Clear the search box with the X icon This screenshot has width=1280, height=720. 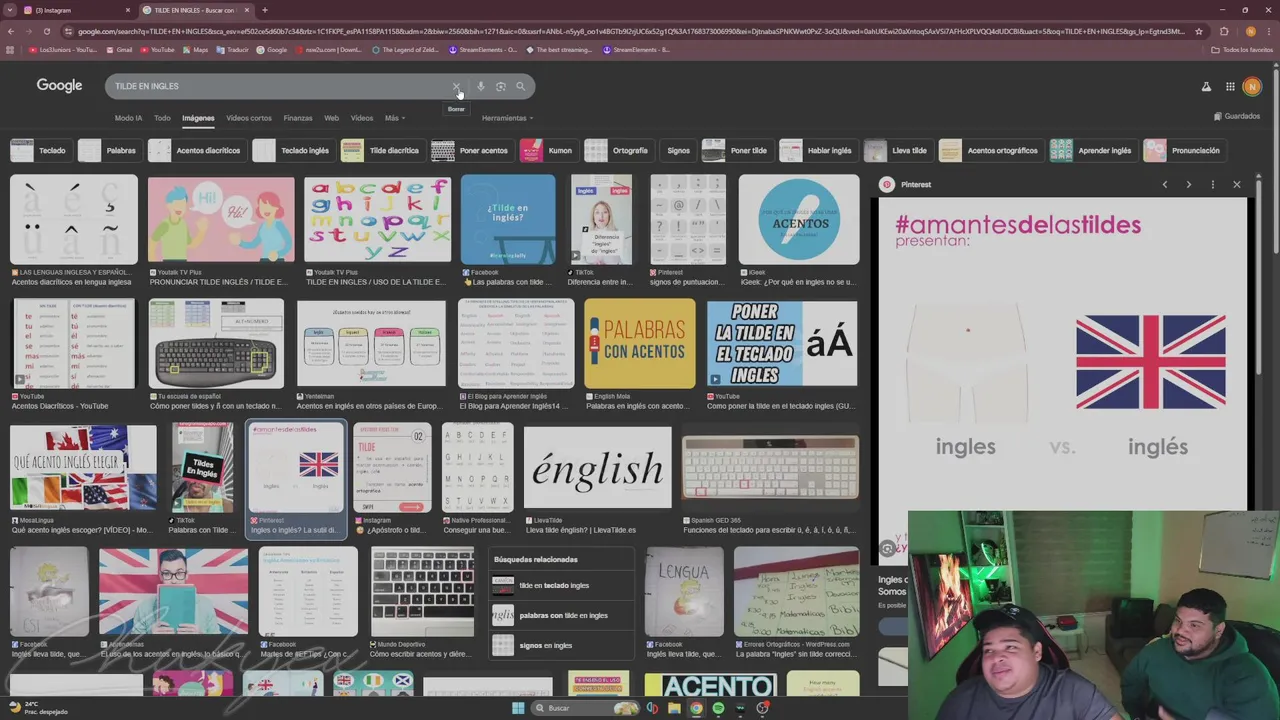tap(457, 87)
